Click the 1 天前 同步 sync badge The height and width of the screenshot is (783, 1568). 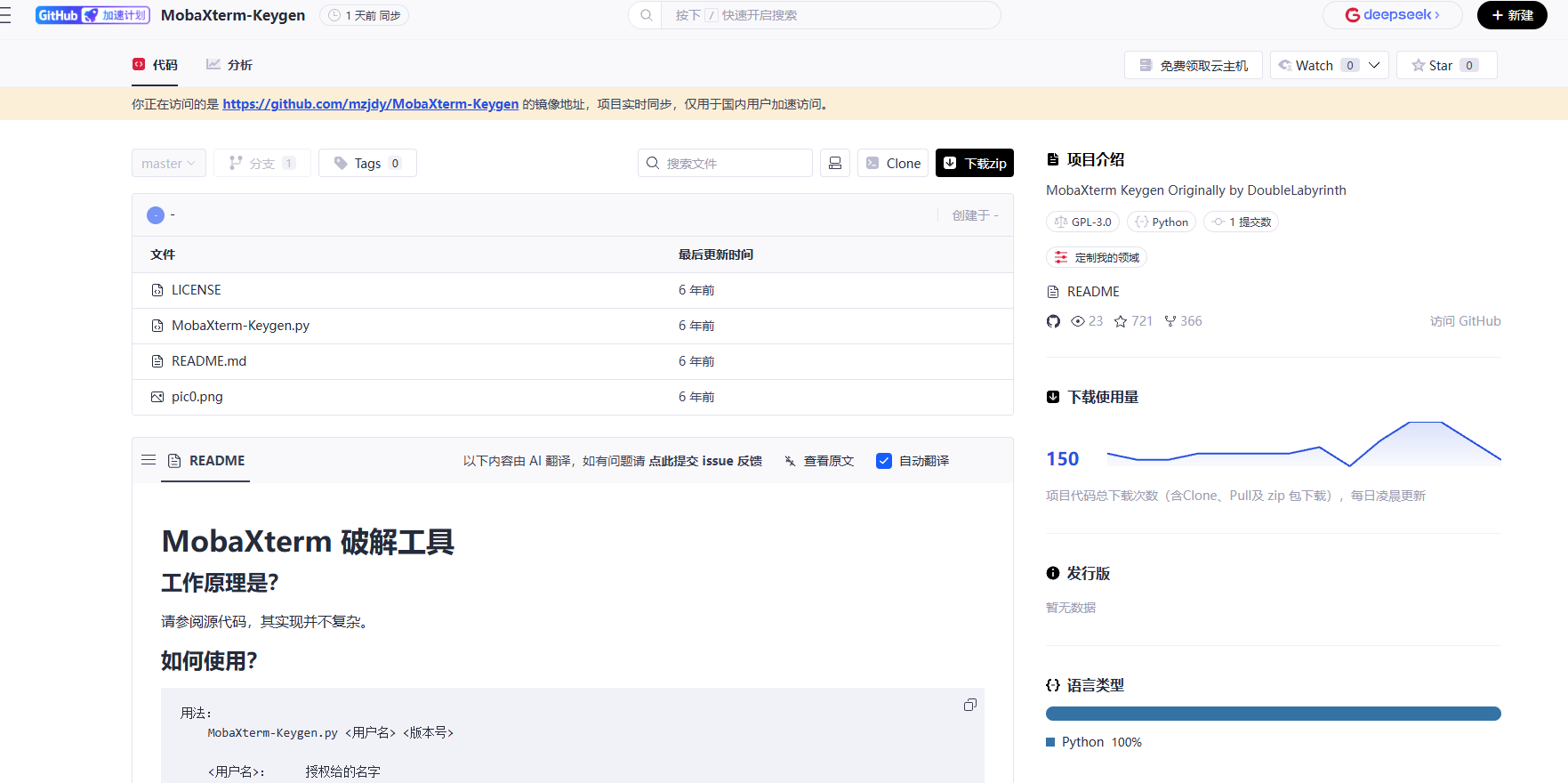(365, 15)
